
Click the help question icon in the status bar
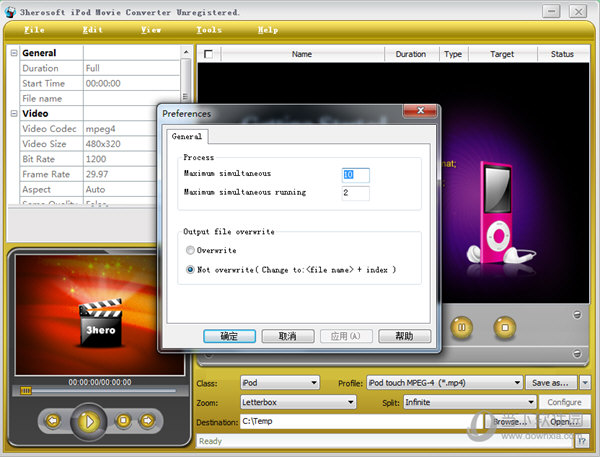[582, 441]
